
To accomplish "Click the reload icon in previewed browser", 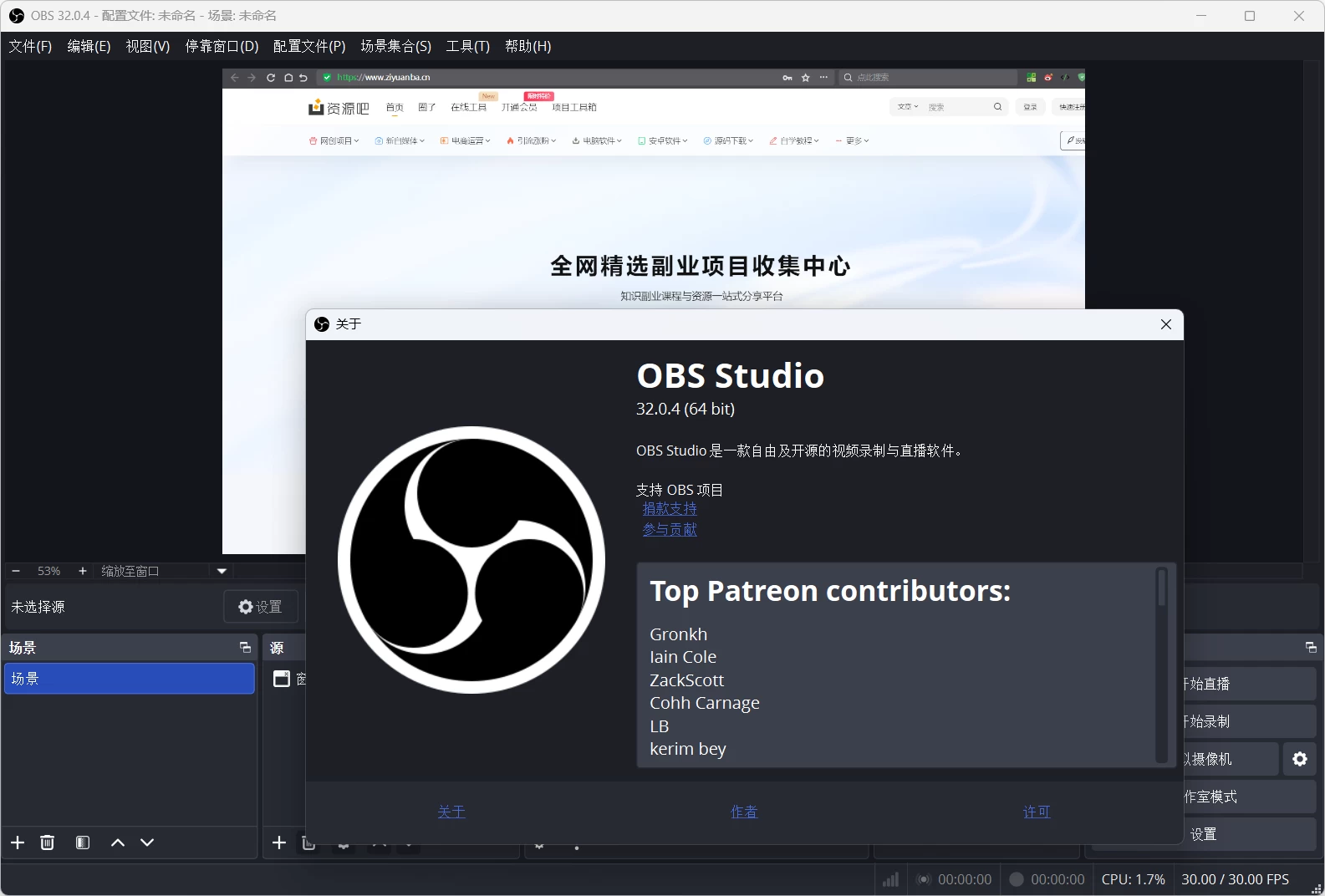I will pos(271,78).
